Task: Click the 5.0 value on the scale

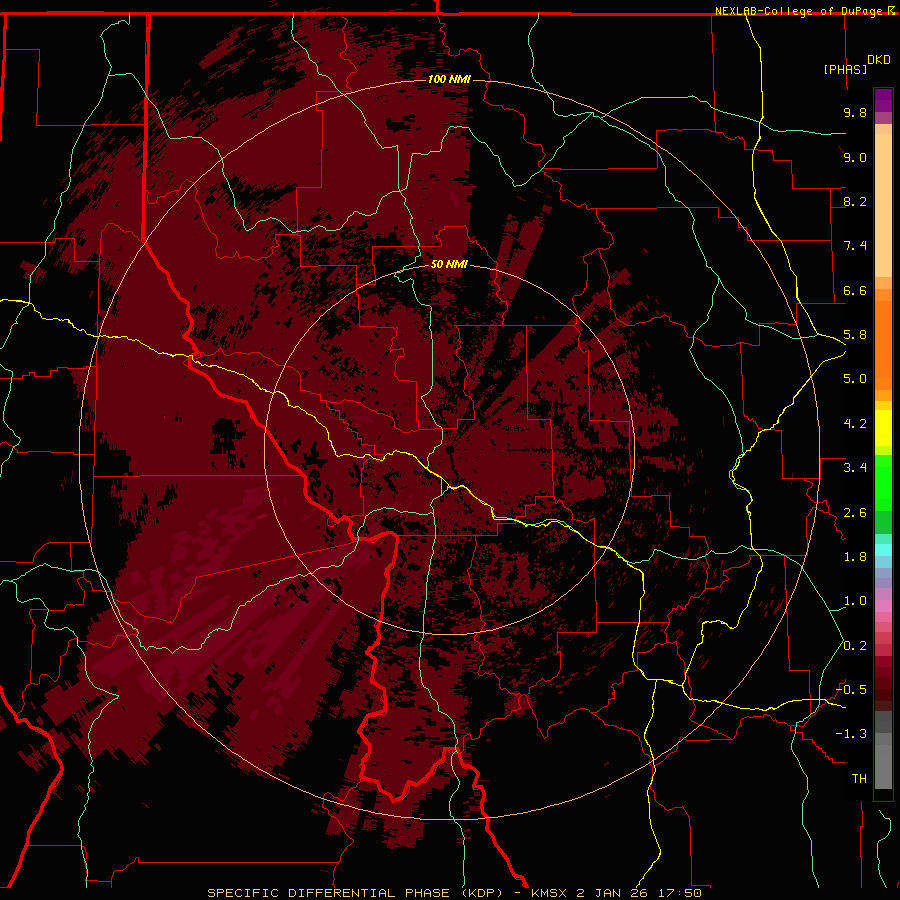Action: (x=855, y=379)
